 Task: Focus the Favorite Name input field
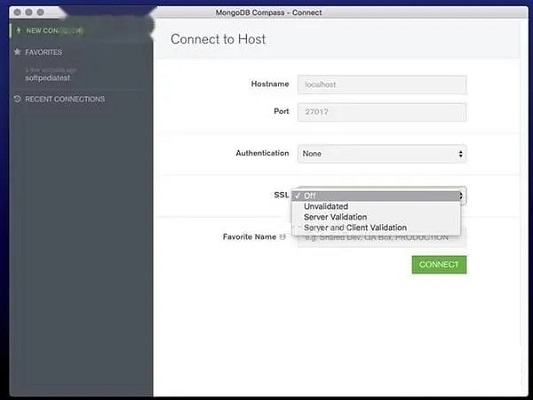tap(382, 238)
